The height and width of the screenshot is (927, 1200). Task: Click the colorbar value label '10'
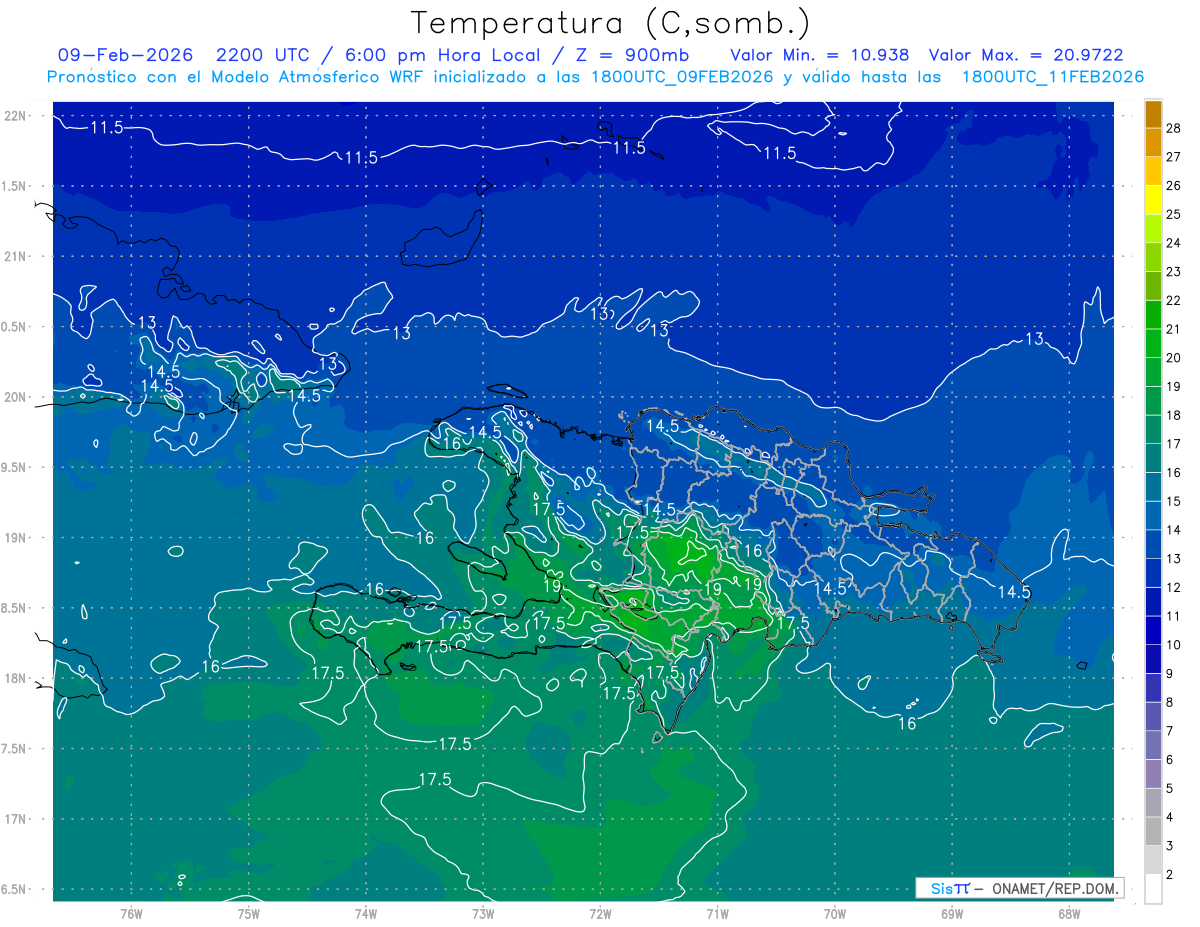(1173, 645)
